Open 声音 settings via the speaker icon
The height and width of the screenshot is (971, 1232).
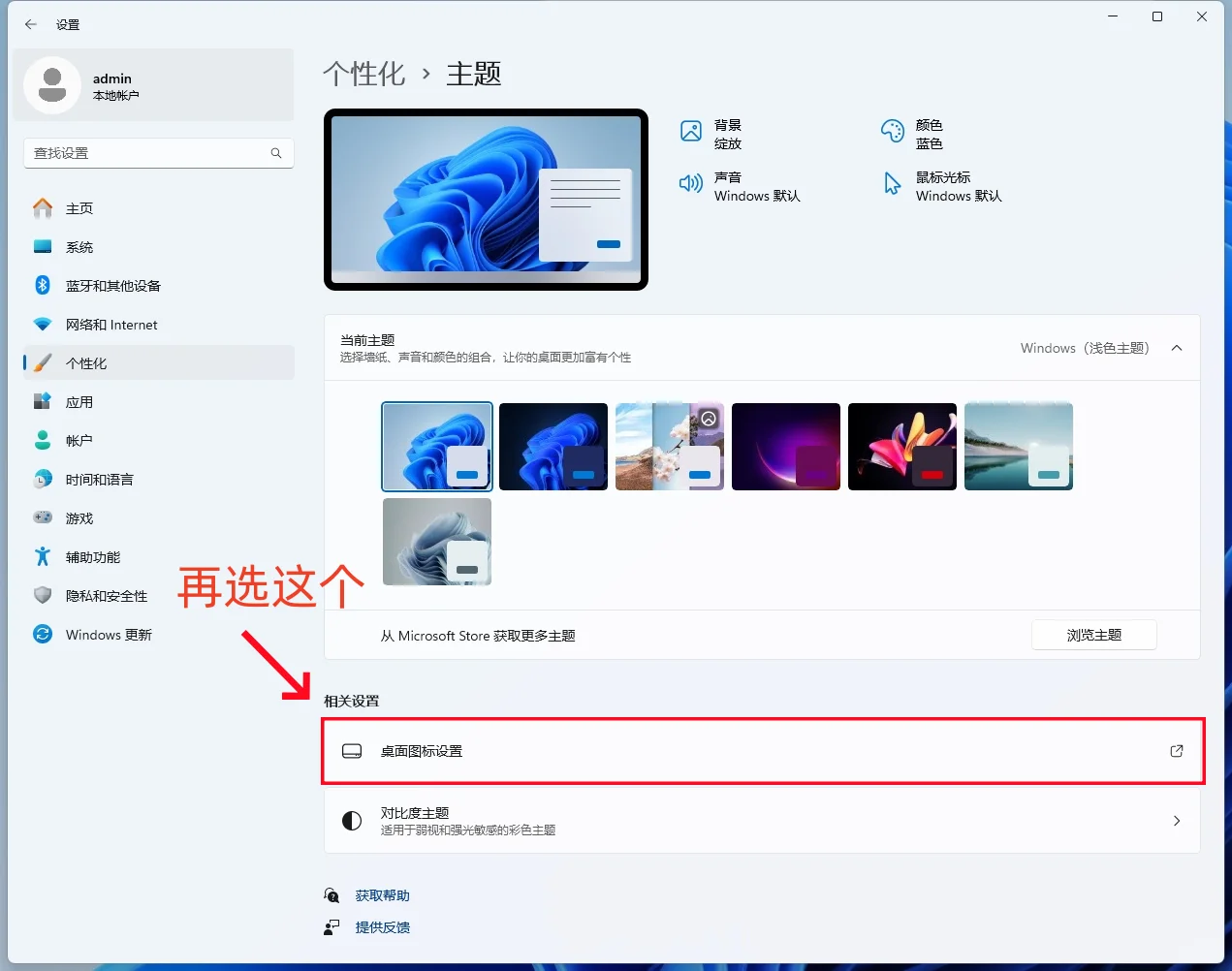691,184
